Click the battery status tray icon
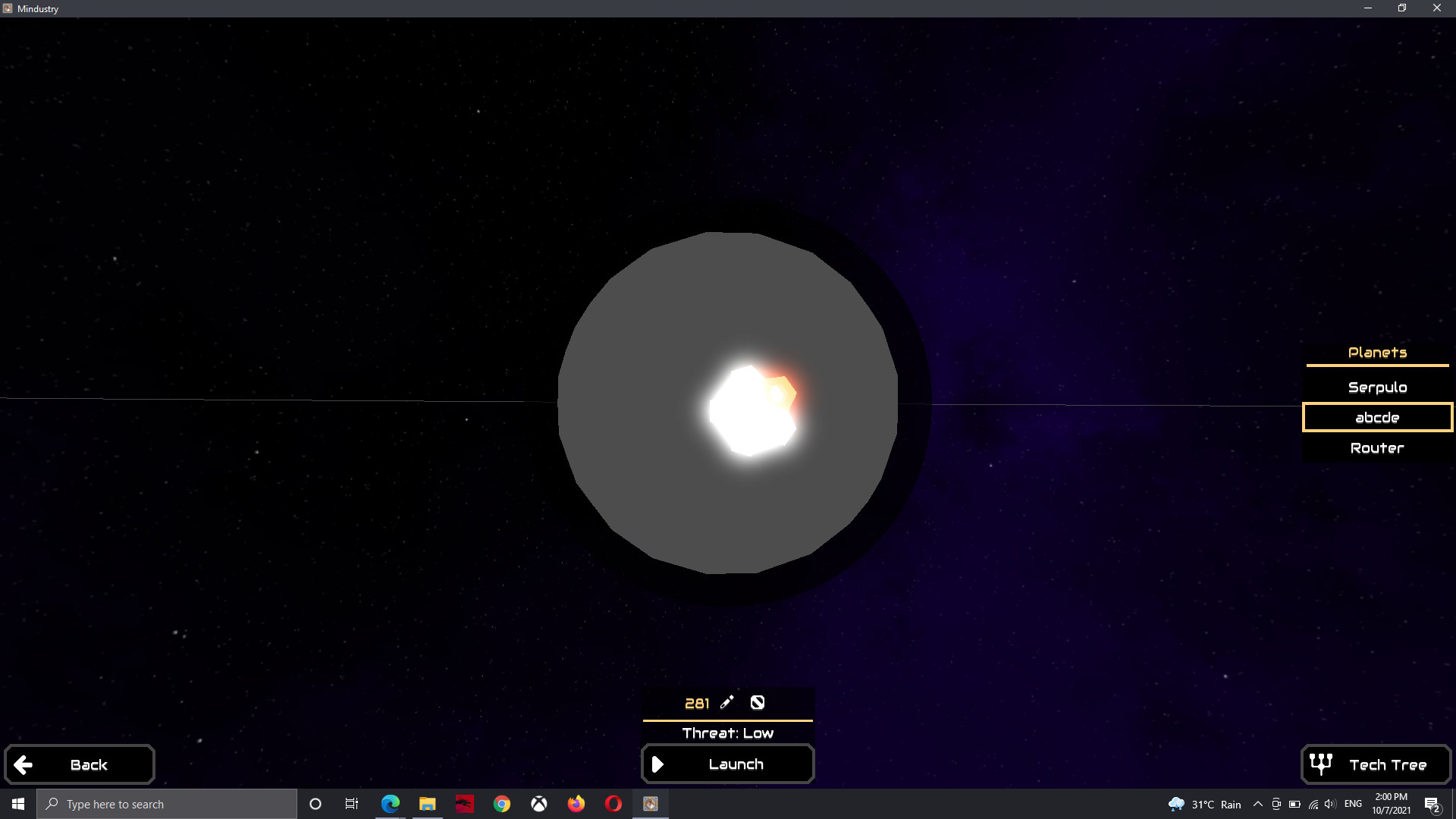 click(x=1294, y=804)
